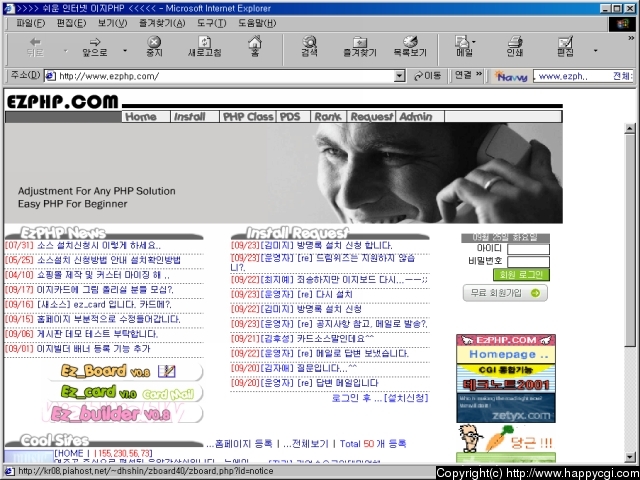Open the Mail (메일) button dropdown arrow
The height and width of the screenshot is (480, 640).
(474, 42)
